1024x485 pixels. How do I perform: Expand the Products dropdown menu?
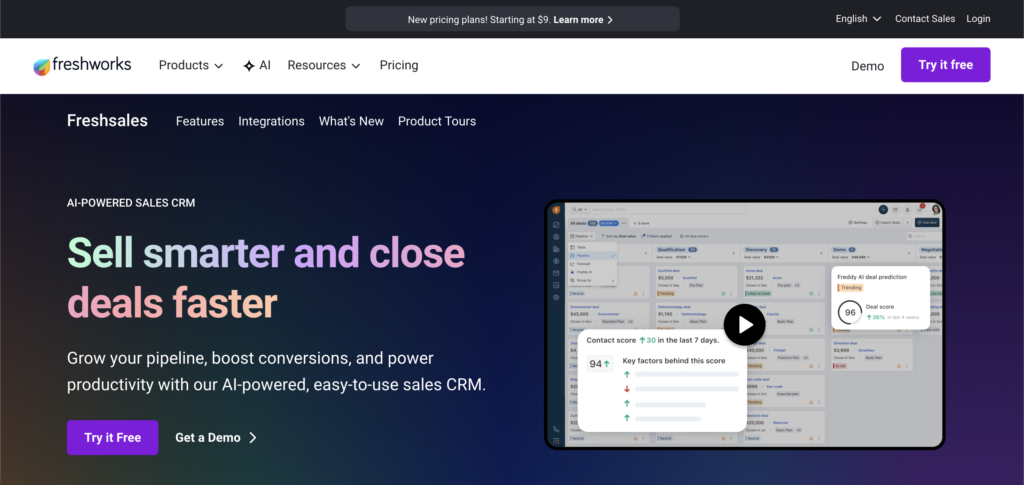[x=190, y=65]
